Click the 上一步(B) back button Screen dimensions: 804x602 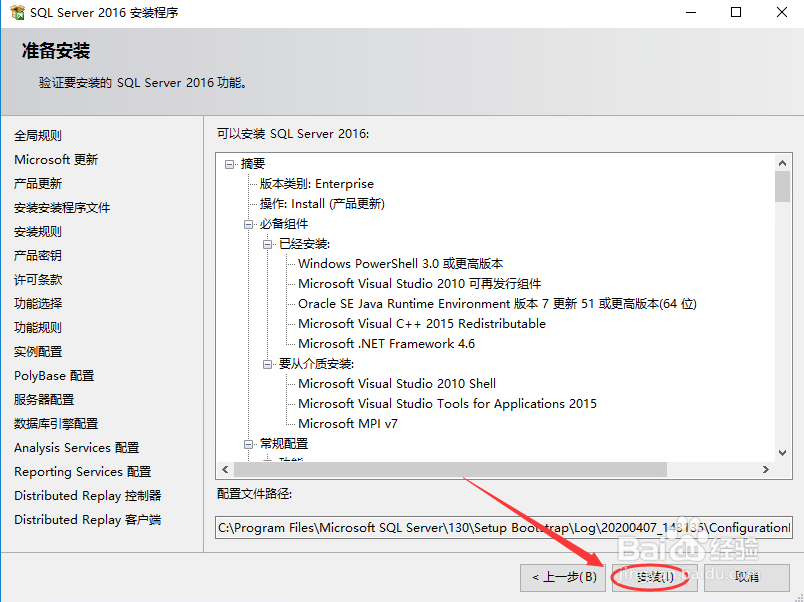coord(563,577)
